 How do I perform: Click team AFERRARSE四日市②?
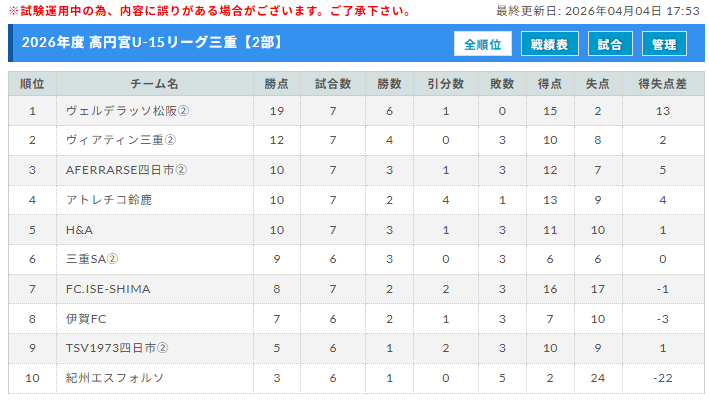point(125,170)
